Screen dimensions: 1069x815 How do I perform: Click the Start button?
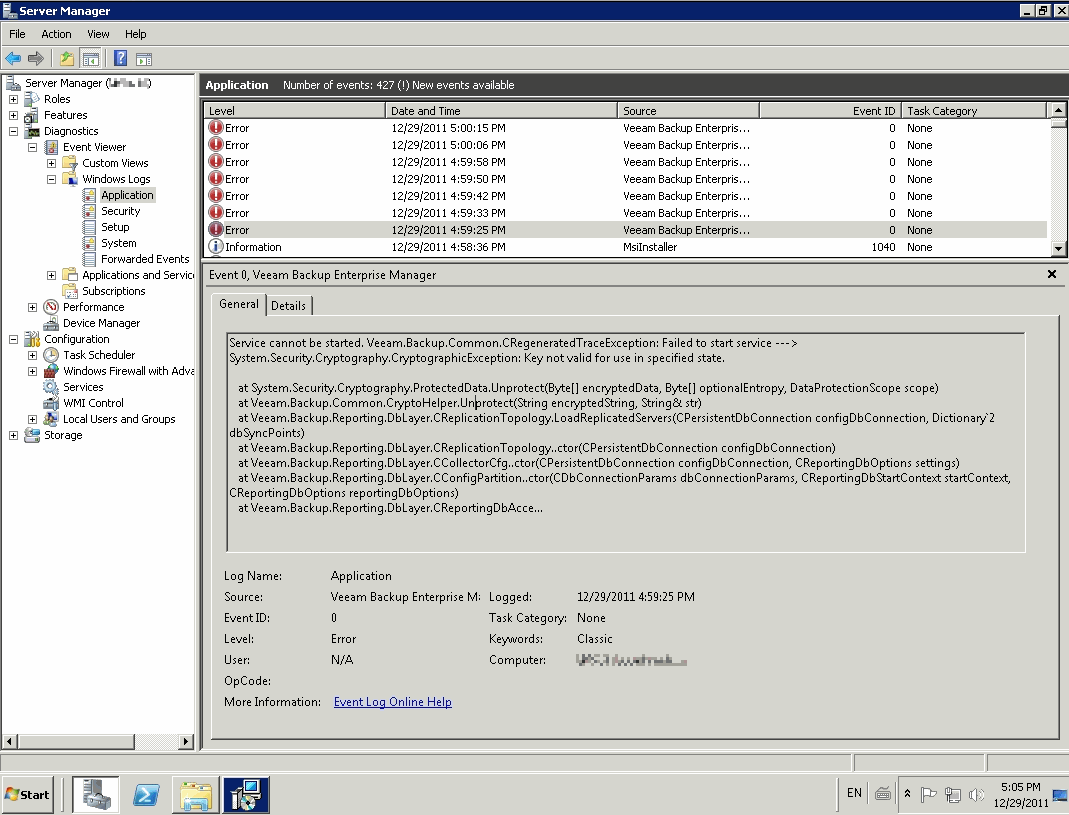[27, 795]
